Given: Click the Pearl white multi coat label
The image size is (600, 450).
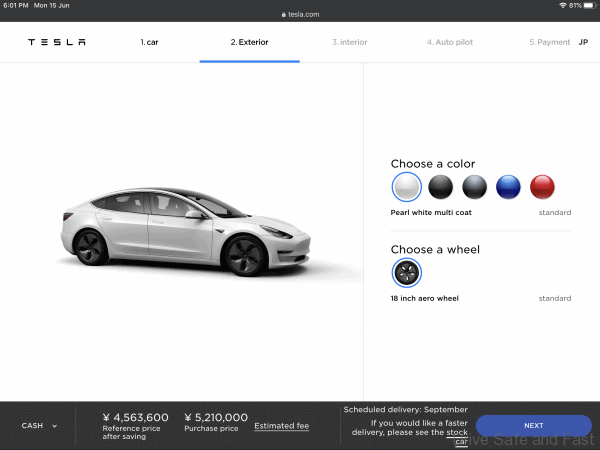Looking at the screenshot, I should [431, 212].
